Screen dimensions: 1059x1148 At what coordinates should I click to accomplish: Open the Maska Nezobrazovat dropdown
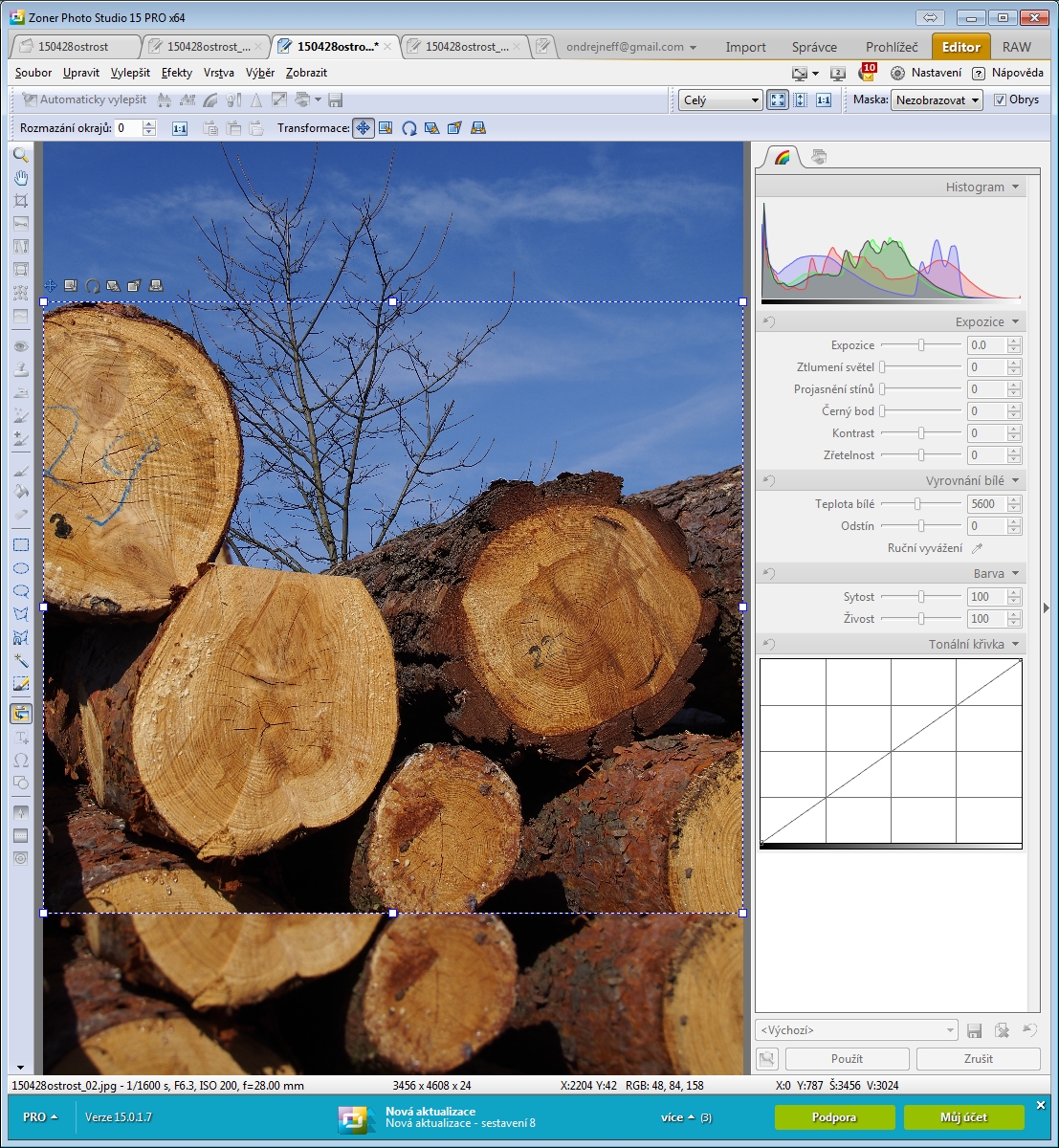click(937, 99)
